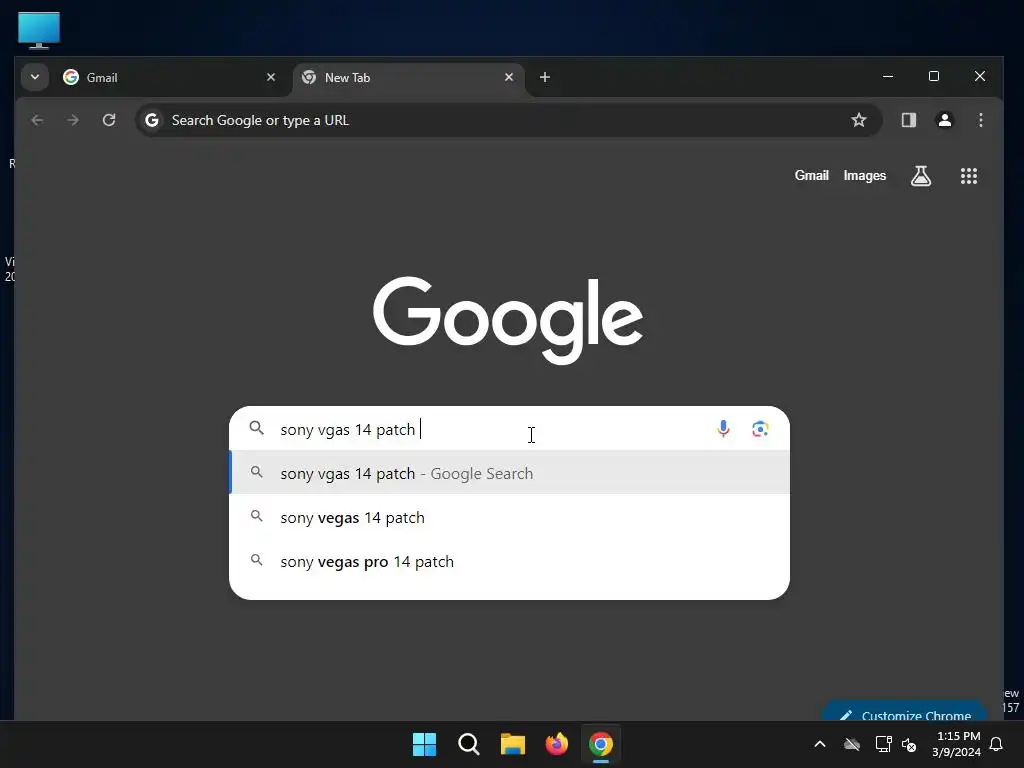
Task: Open the Chrome side panel
Action: [x=908, y=120]
